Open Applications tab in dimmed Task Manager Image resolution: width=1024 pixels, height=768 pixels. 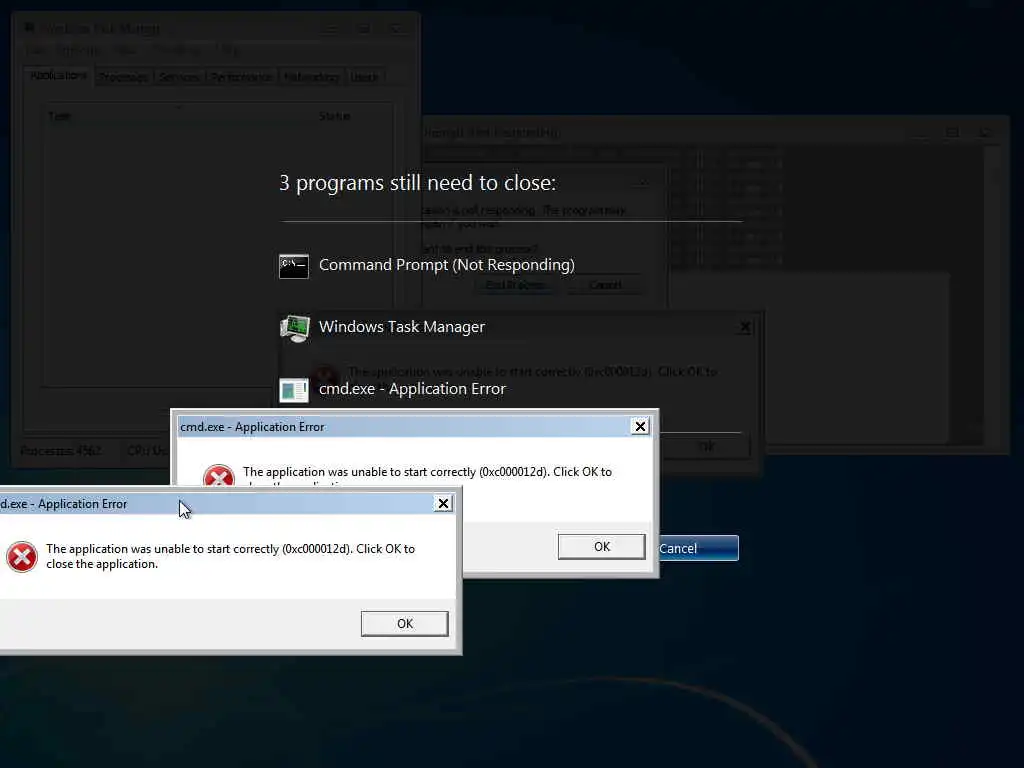pyautogui.click(x=58, y=76)
